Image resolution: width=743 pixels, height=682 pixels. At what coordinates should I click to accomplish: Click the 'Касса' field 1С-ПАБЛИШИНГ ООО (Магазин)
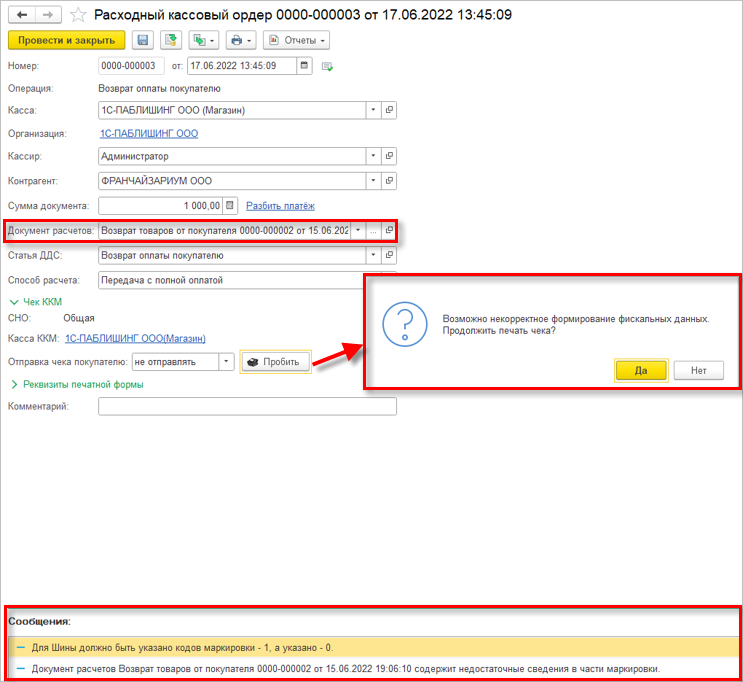tap(232, 110)
